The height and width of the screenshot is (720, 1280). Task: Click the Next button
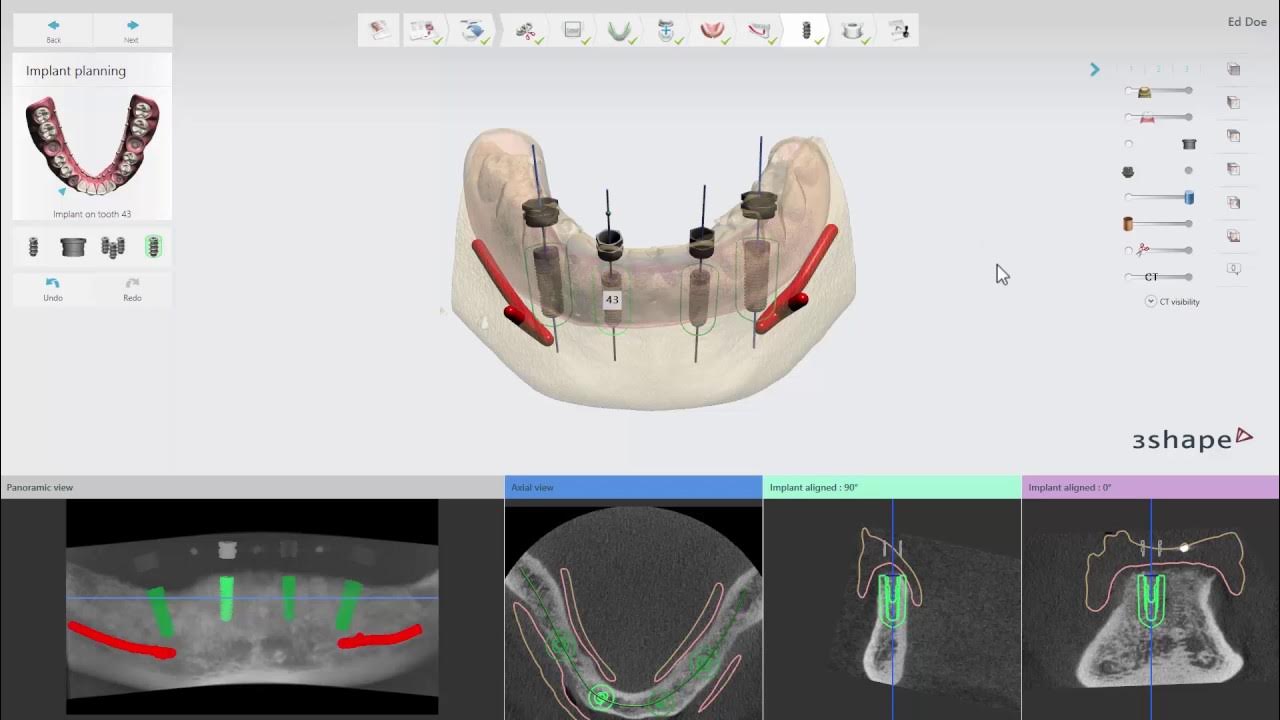[131, 27]
